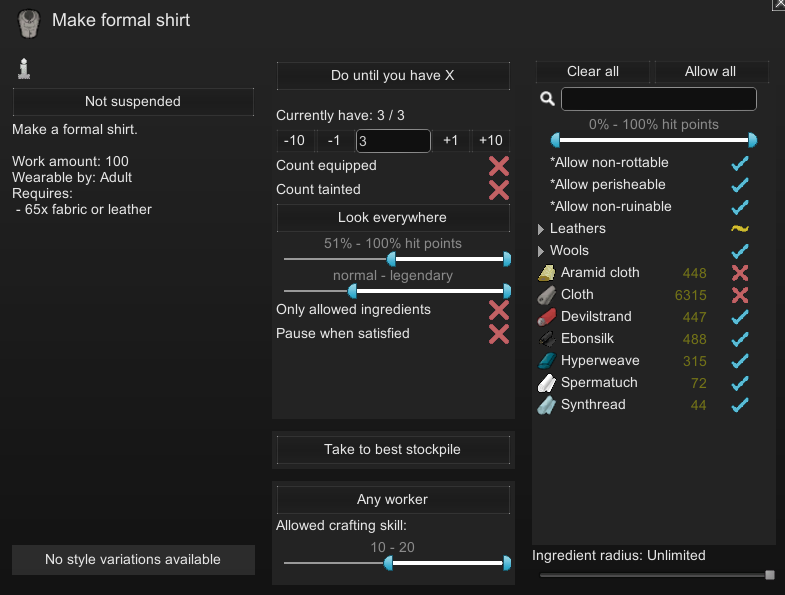785x595 pixels.
Task: Click the magnifying glass search icon
Action: 547,99
